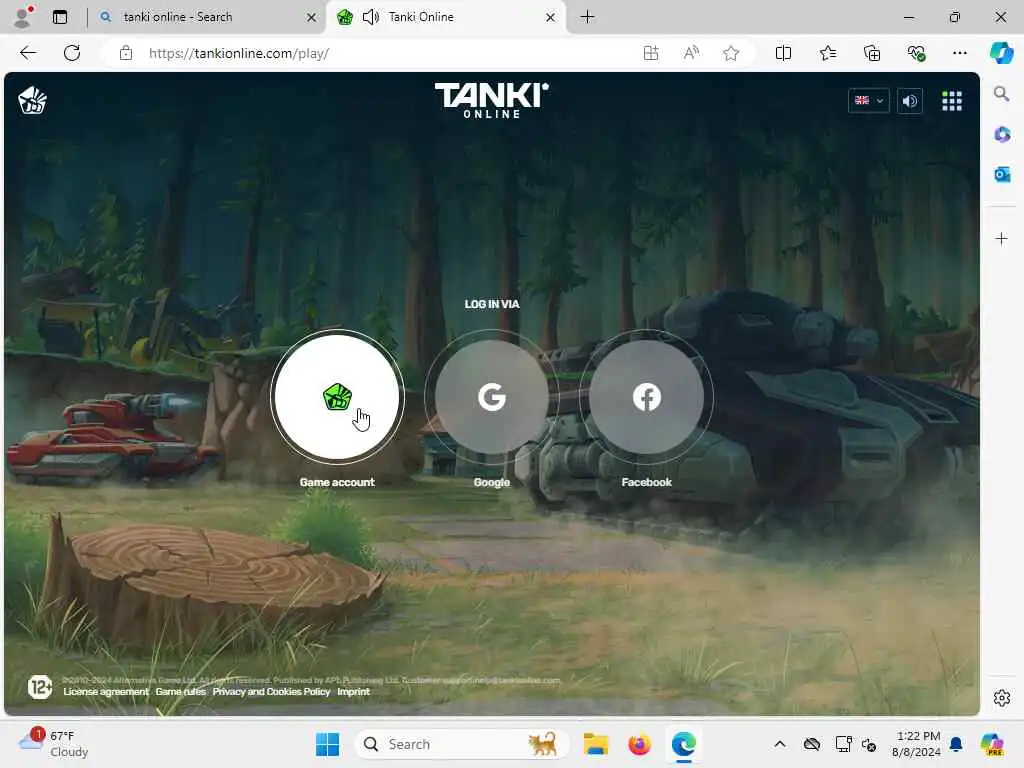This screenshot has width=1024, height=768.
Task: View site information lock icon
Action: tap(126, 53)
